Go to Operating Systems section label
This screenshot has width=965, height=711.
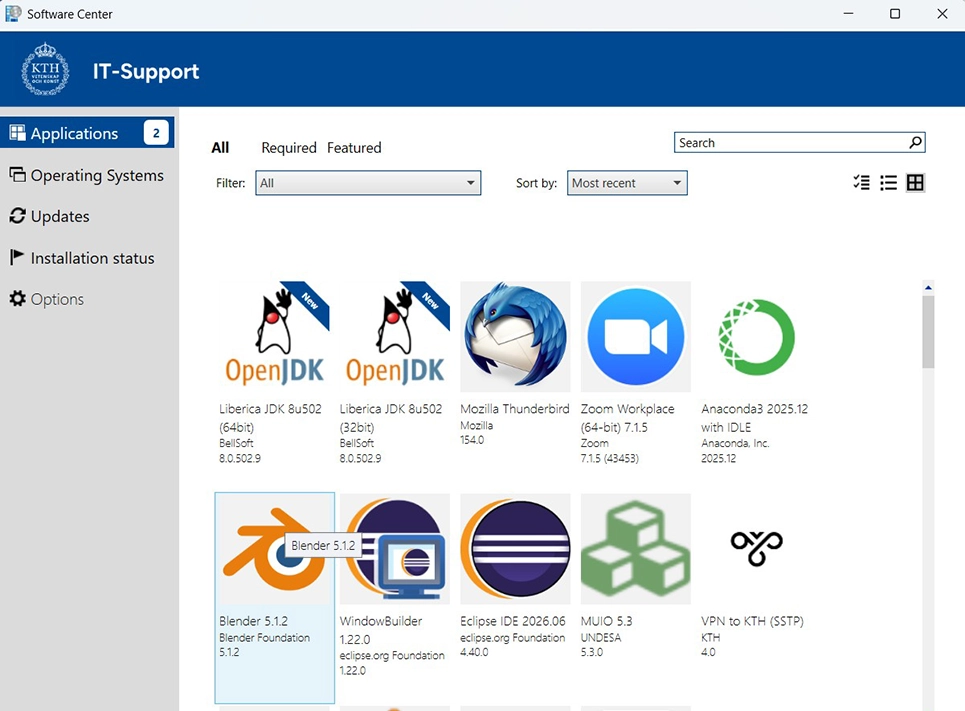[97, 175]
